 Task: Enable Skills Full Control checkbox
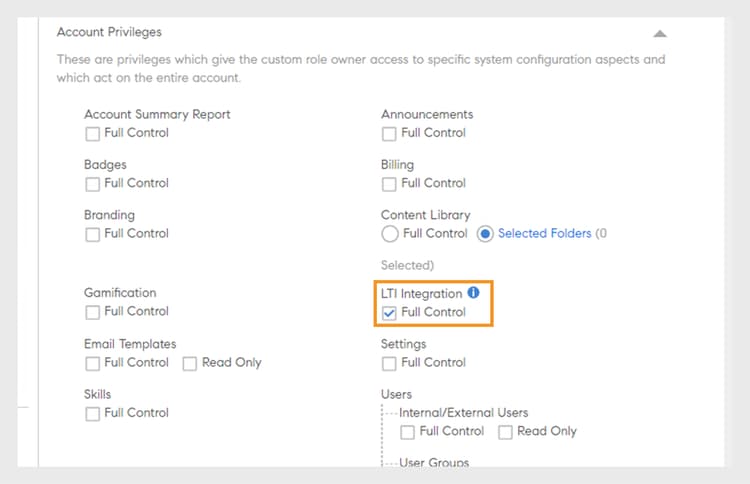(x=93, y=413)
